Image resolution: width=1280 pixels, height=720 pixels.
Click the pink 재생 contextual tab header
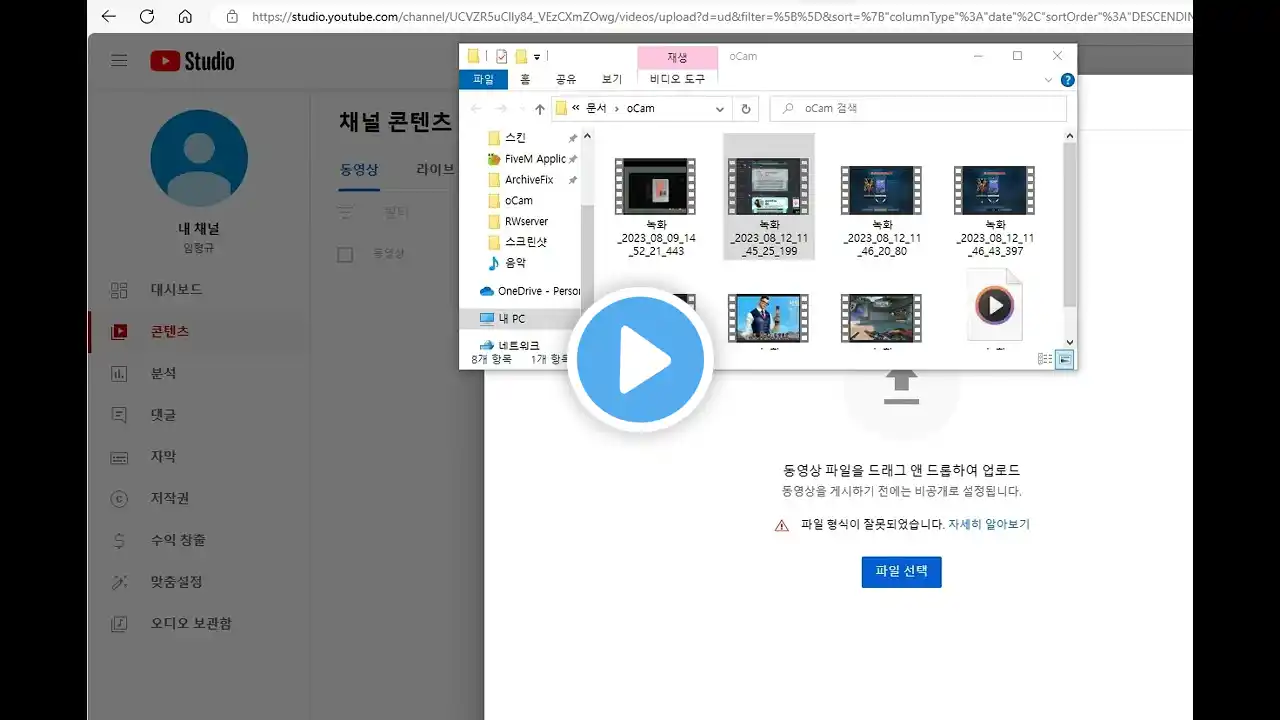coord(677,57)
